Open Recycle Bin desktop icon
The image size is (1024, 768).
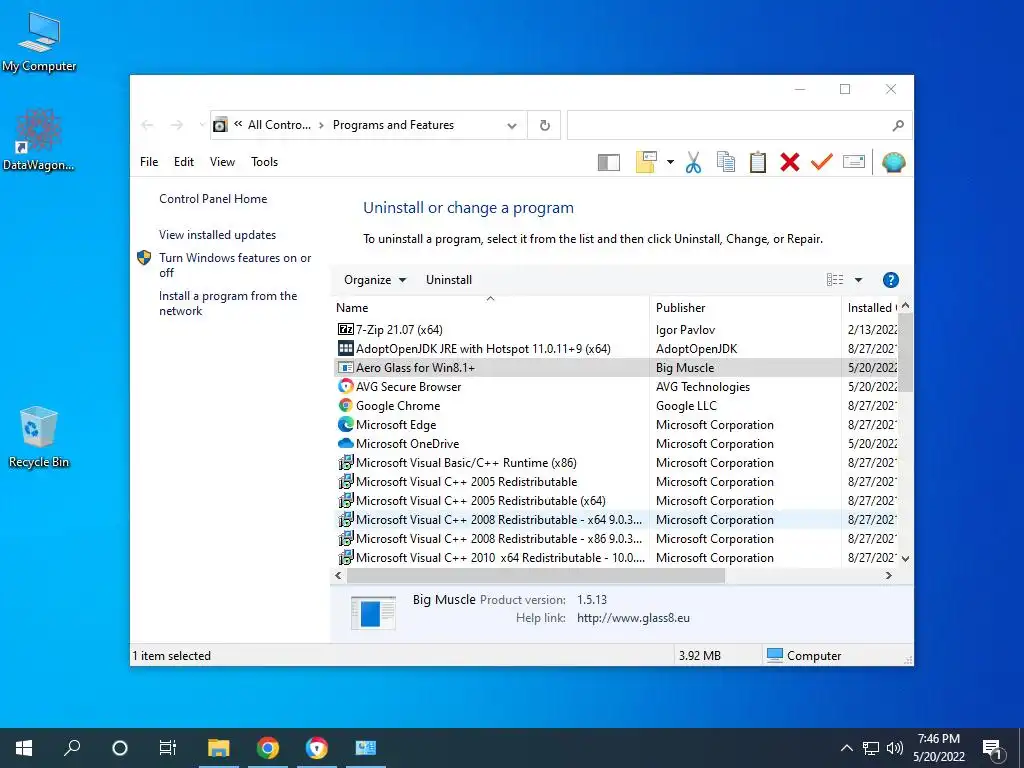pyautogui.click(x=39, y=437)
